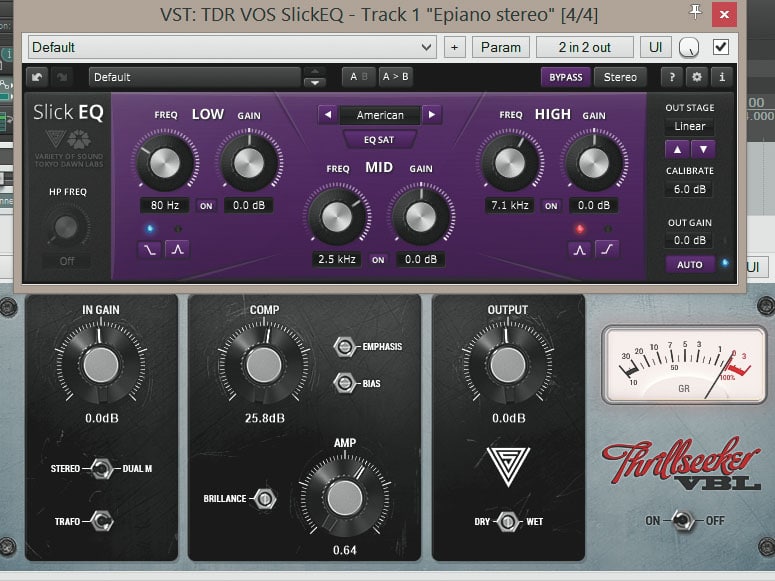Click the wet/dry mix knob in FX header
The width and height of the screenshot is (775, 581).
pyautogui.click(x=689, y=47)
